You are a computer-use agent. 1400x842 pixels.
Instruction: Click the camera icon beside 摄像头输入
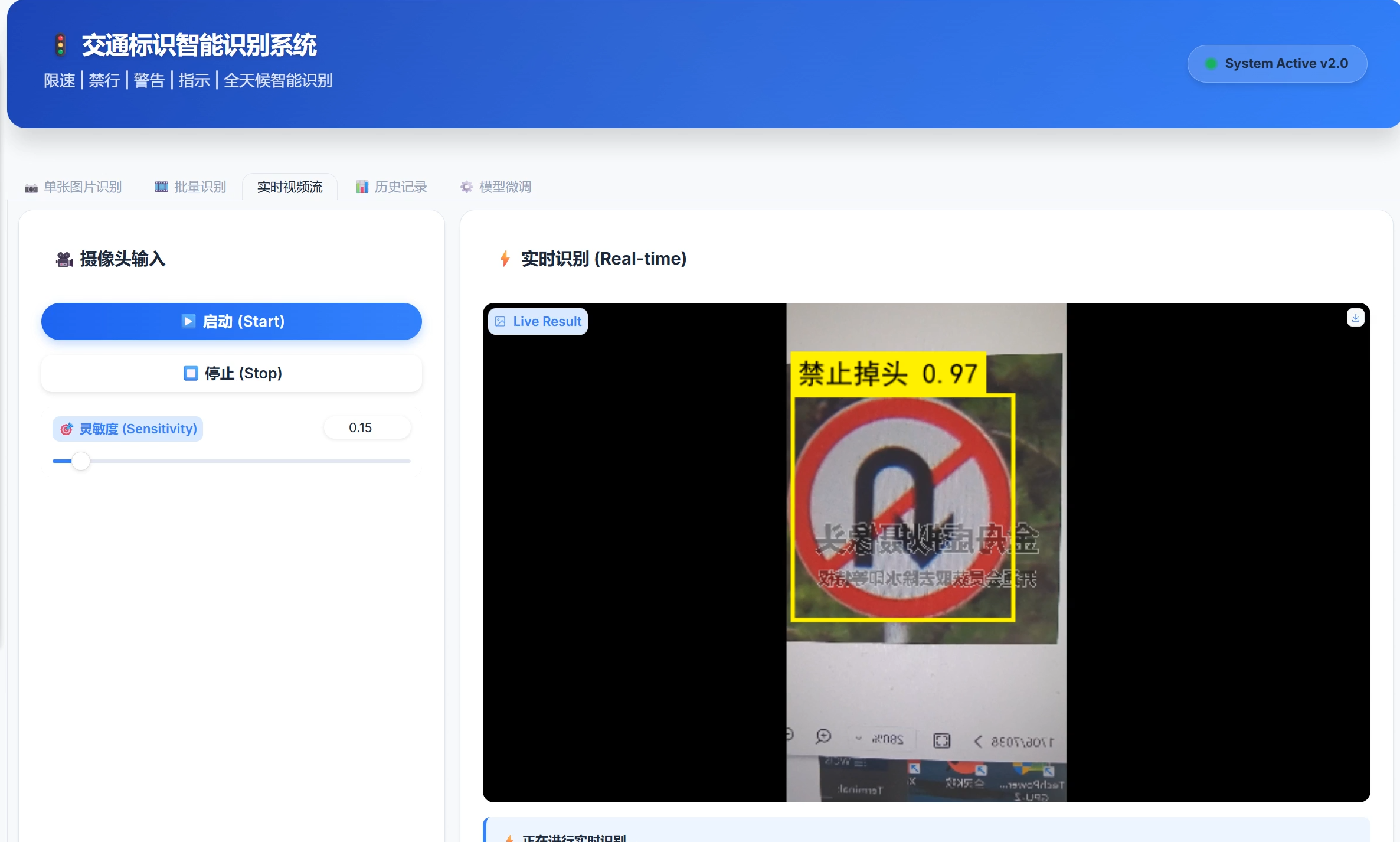click(64, 259)
